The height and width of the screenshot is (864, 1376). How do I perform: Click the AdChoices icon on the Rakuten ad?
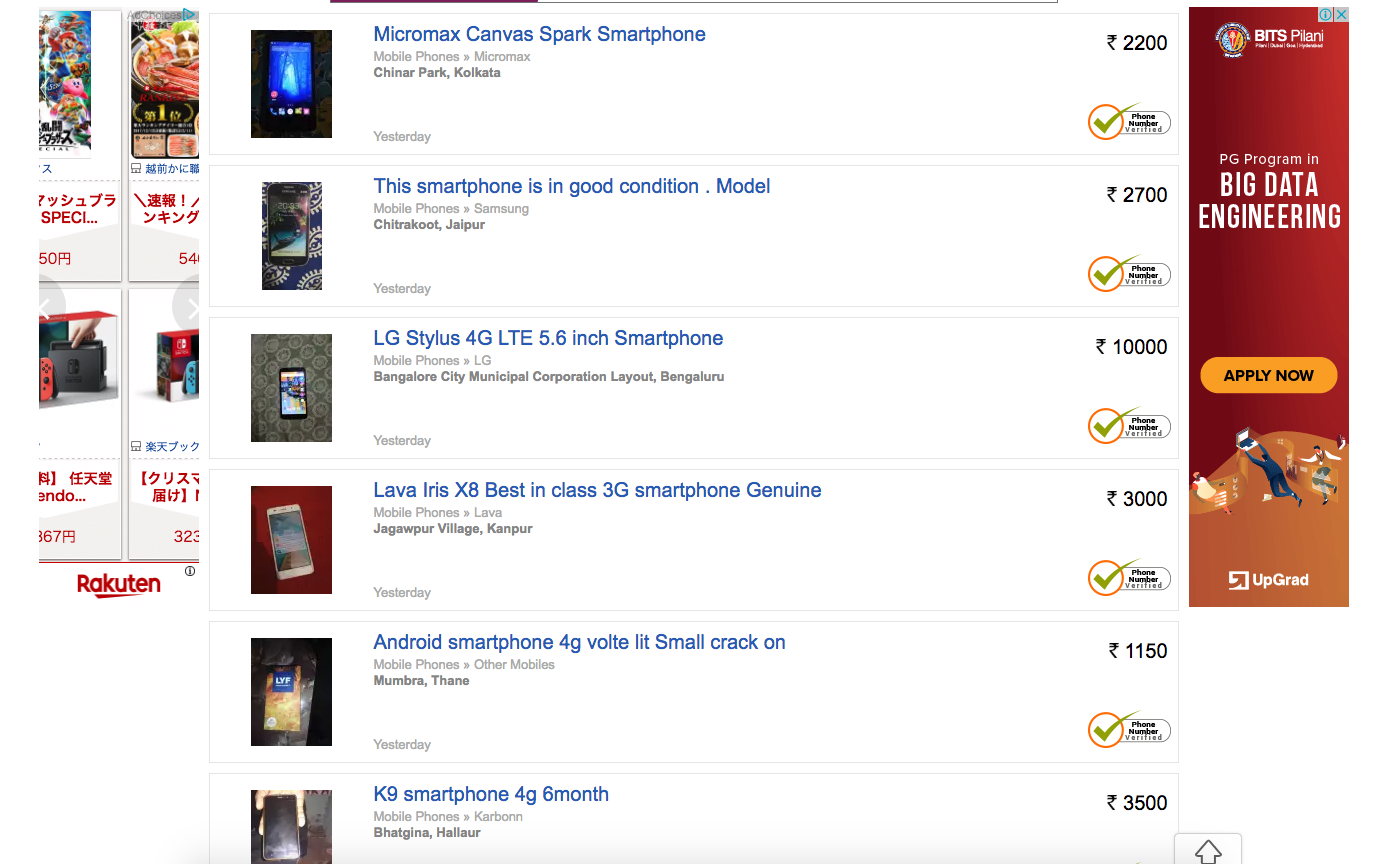click(x=189, y=15)
